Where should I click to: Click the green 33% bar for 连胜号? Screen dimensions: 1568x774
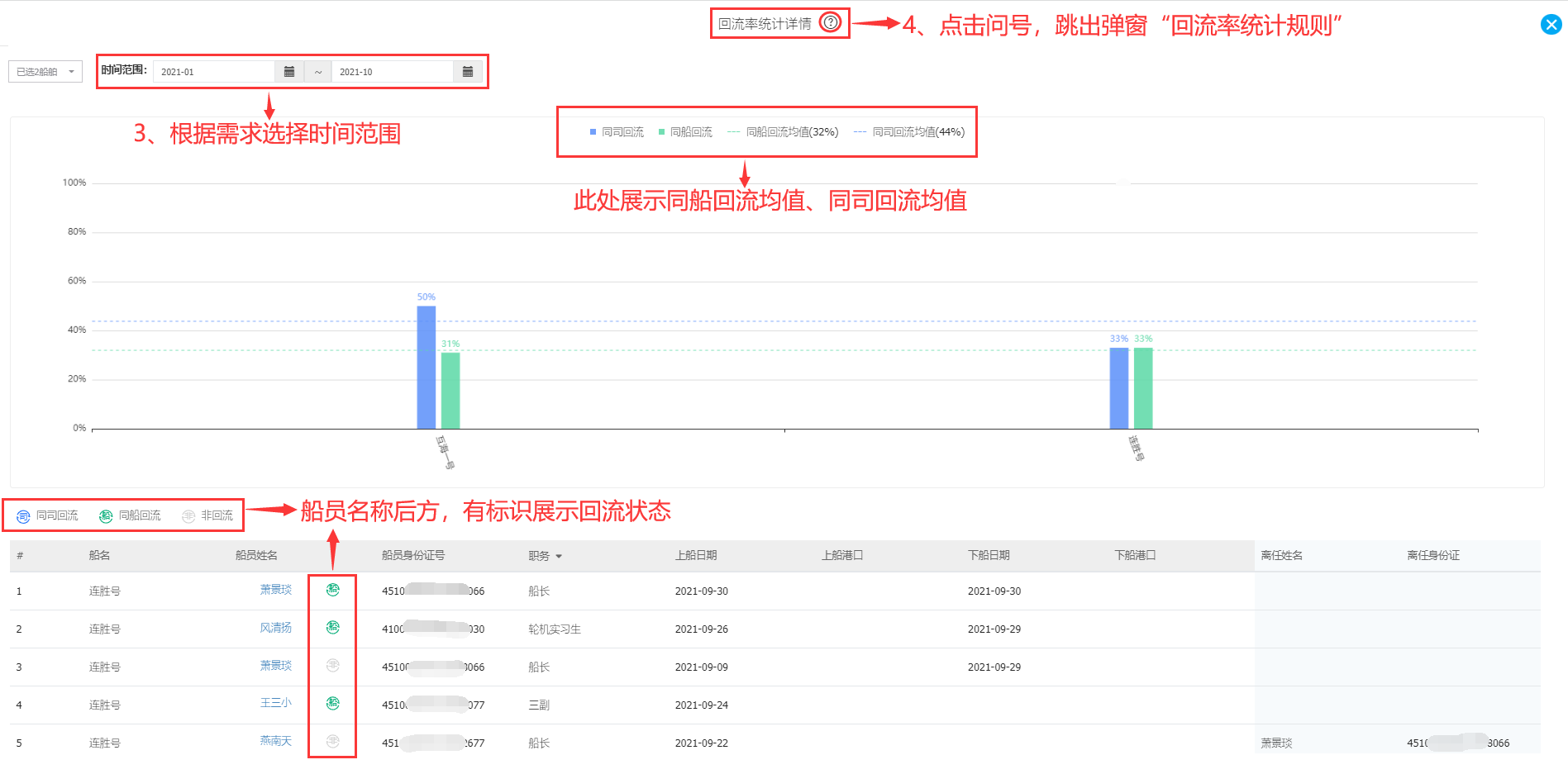point(1143,388)
